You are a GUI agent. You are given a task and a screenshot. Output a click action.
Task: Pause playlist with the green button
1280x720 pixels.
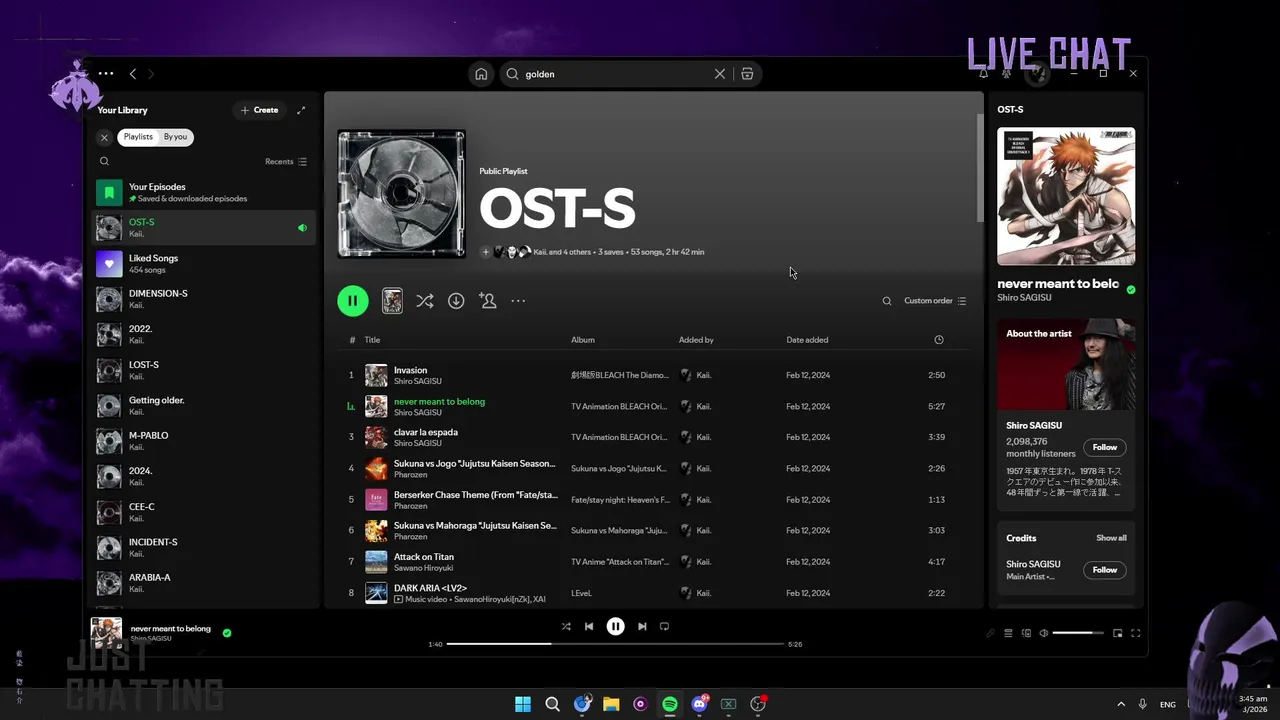pyautogui.click(x=353, y=301)
